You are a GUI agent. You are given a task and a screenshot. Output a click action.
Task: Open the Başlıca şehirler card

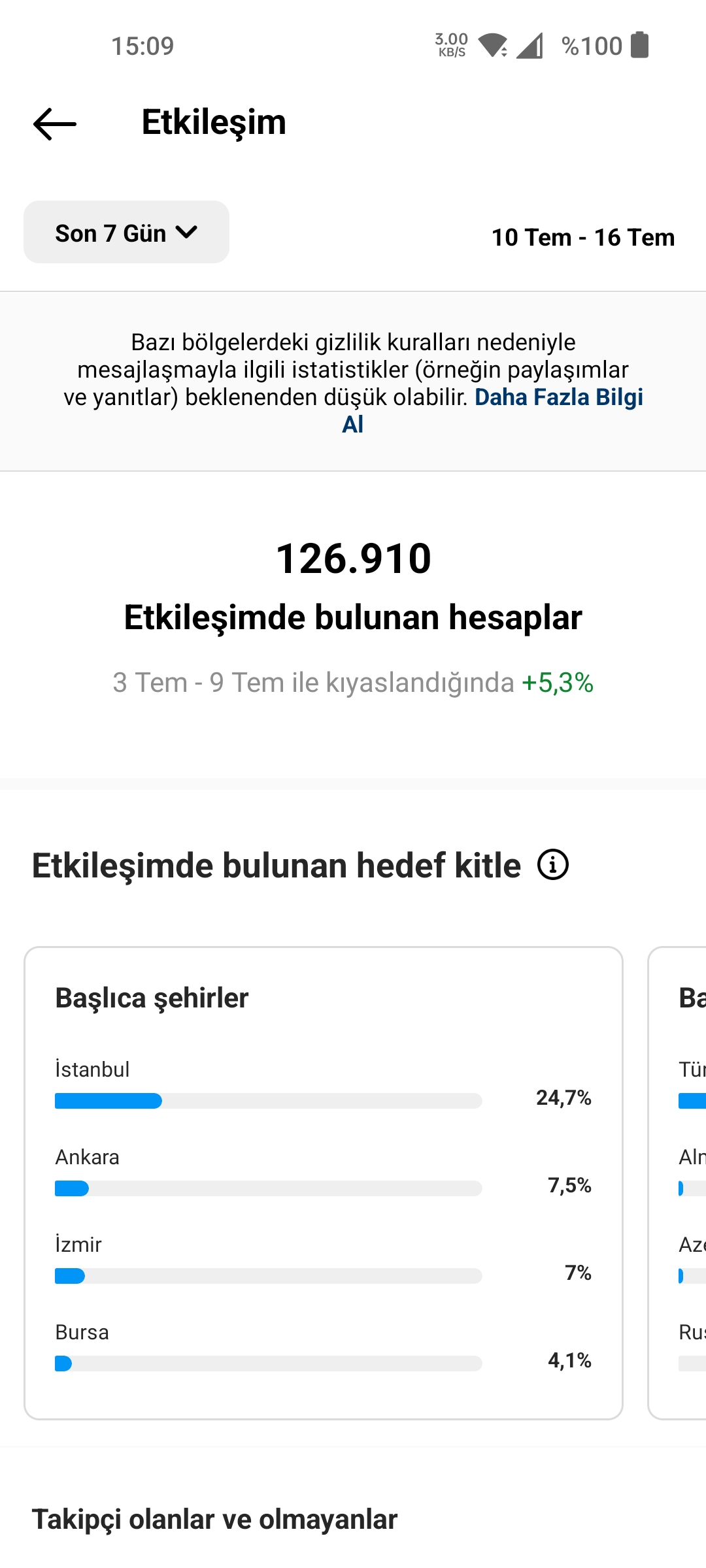[x=324, y=1183]
